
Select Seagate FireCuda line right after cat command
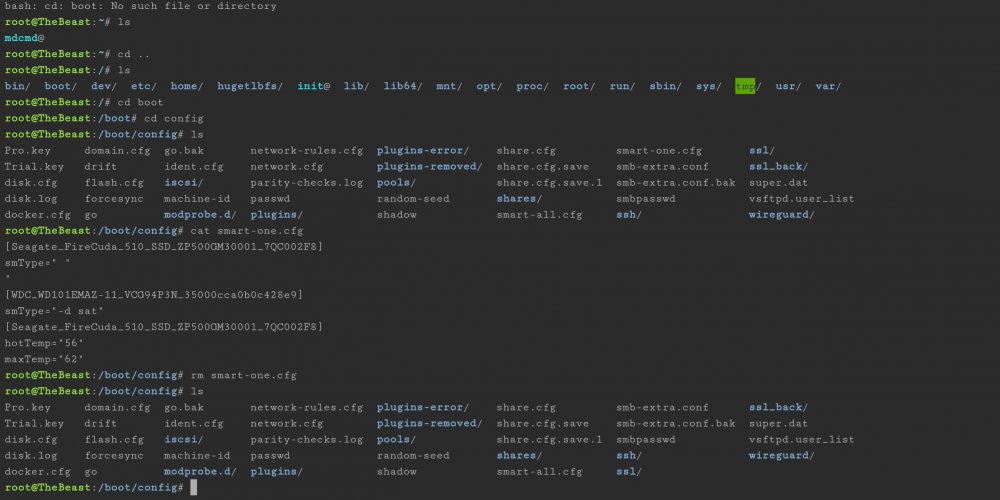coord(164,246)
